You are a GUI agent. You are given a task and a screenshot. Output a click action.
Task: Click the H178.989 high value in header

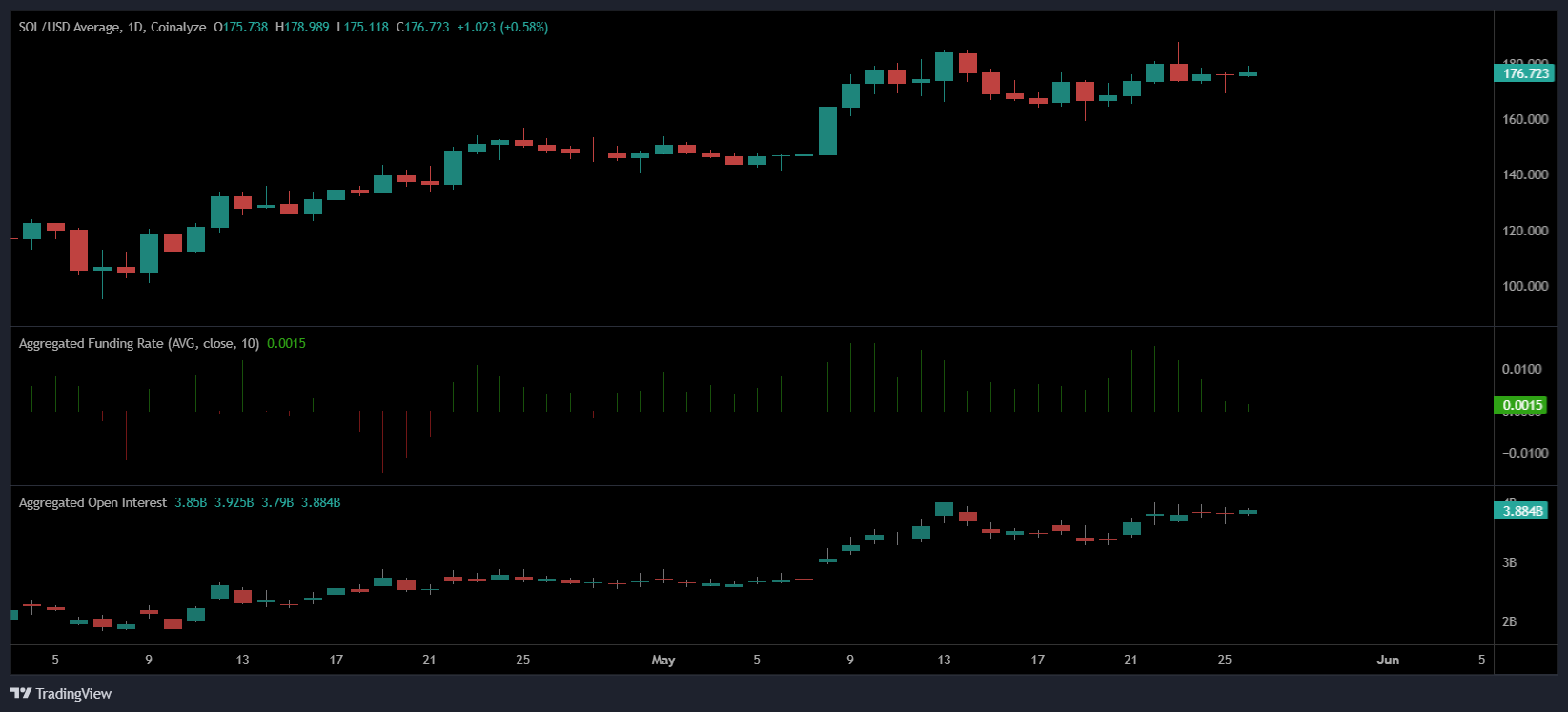click(x=302, y=27)
